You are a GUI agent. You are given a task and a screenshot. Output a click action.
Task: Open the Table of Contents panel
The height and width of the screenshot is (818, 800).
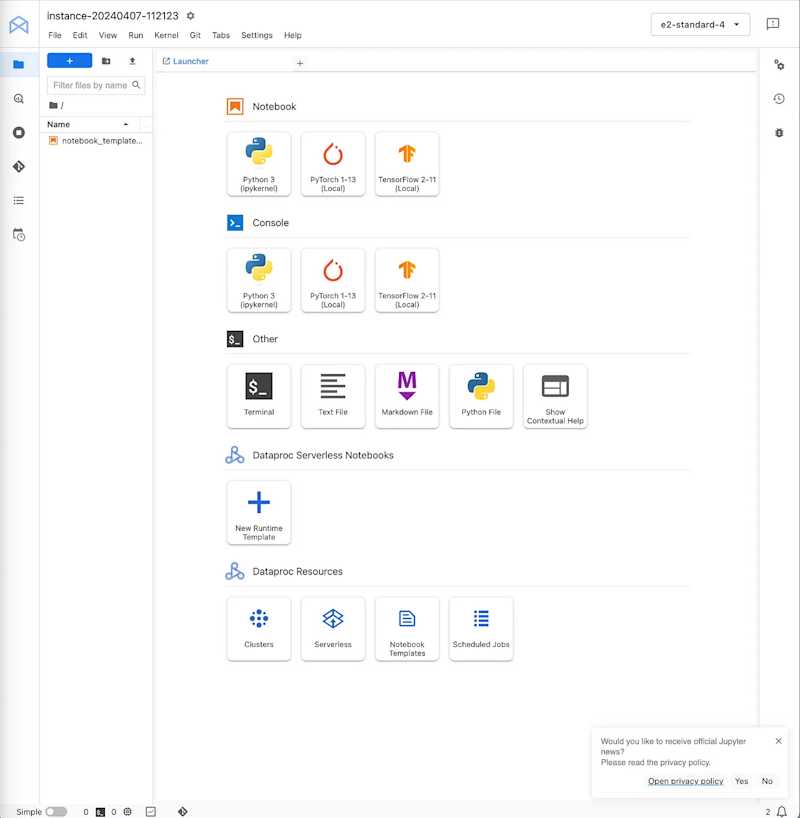[19, 201]
